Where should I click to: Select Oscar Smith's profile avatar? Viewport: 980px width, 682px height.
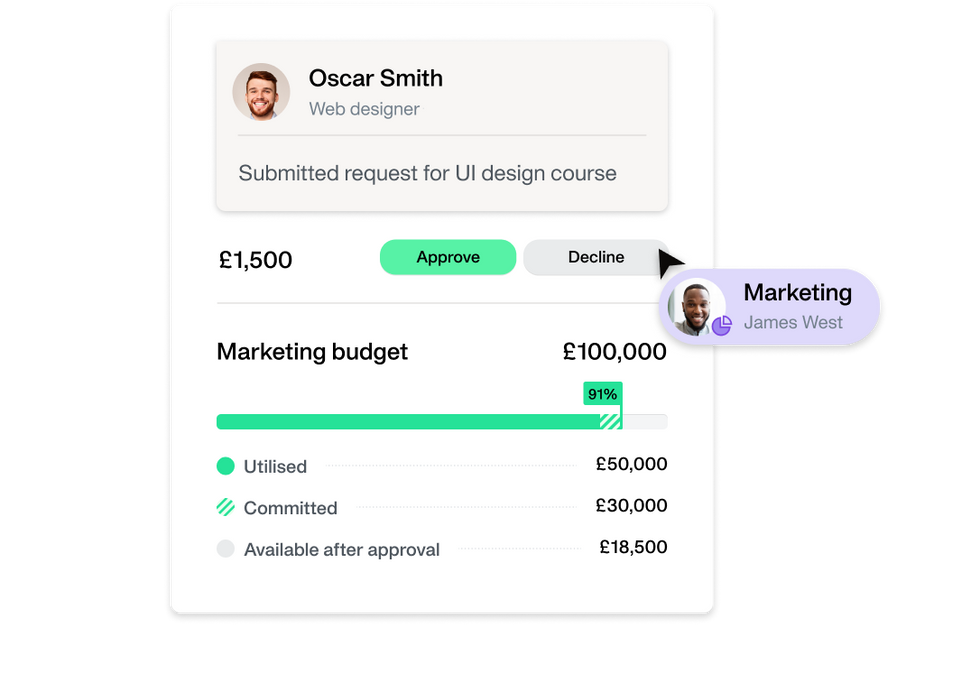pyautogui.click(x=261, y=91)
